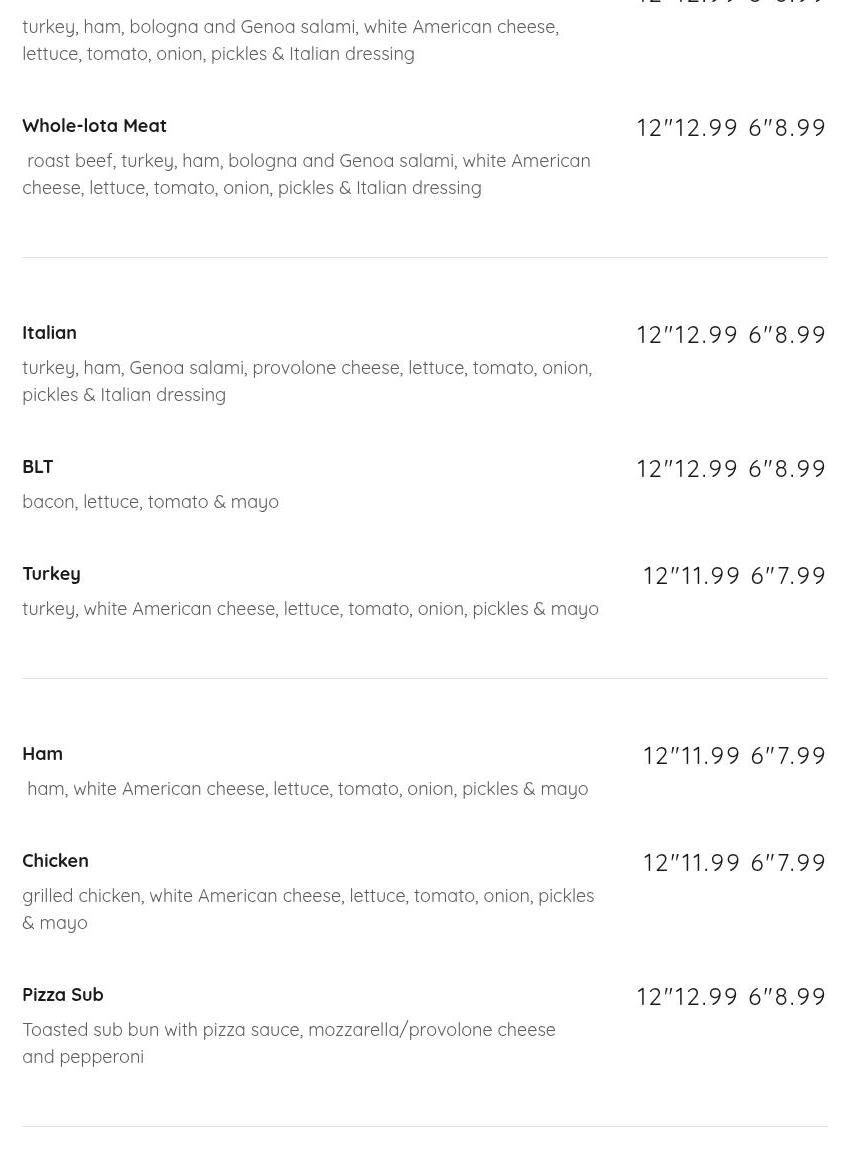Click the bacon, lettuce, tomato & mayo text
The width and height of the screenshot is (850, 1168).
point(150,502)
